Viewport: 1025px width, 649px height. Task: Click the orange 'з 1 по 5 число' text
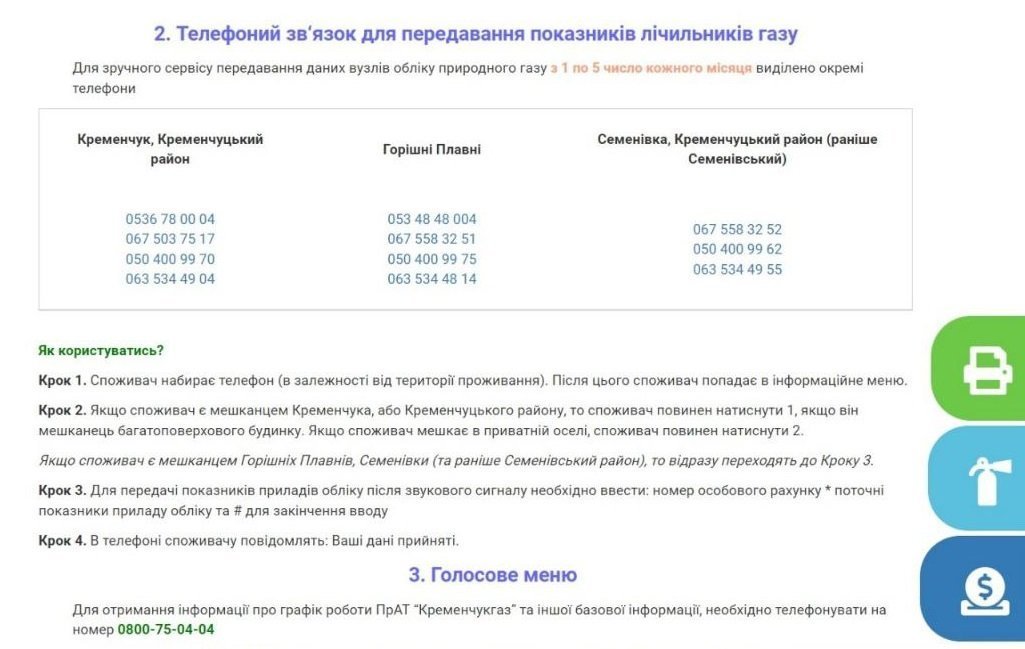click(651, 68)
